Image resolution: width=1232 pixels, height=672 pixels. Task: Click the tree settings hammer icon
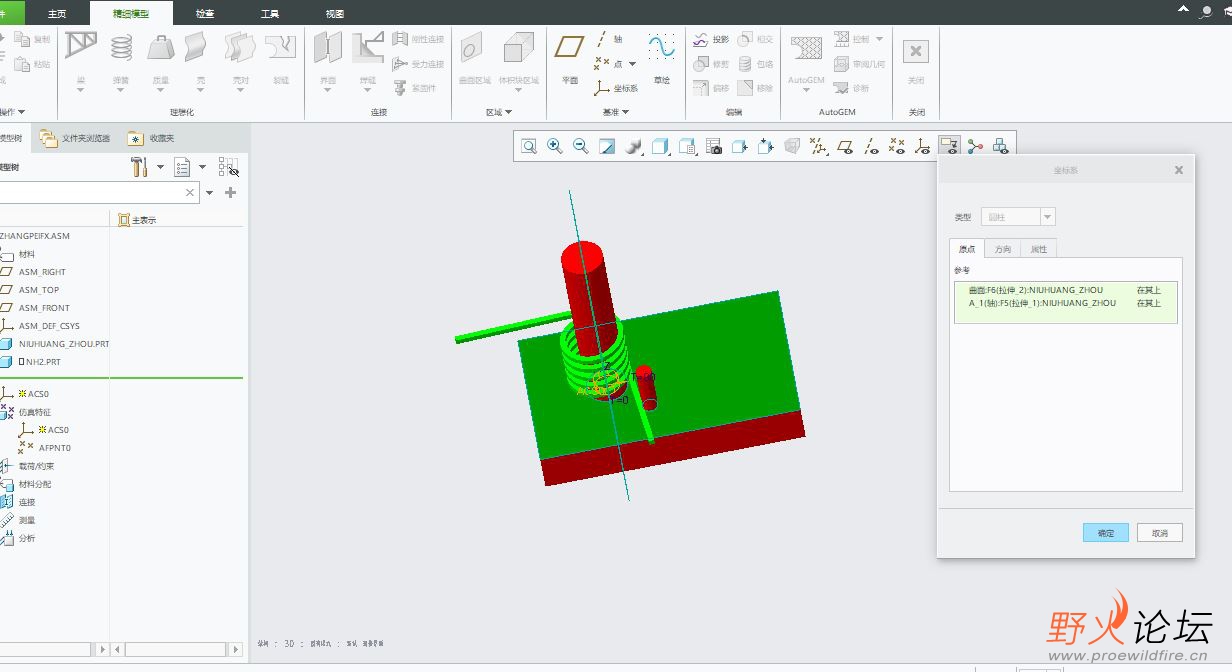point(139,166)
